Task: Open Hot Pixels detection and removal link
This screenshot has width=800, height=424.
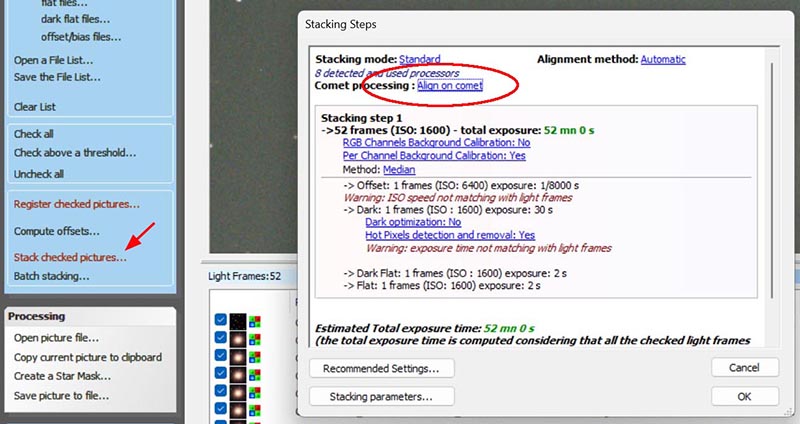Action: tap(450, 235)
